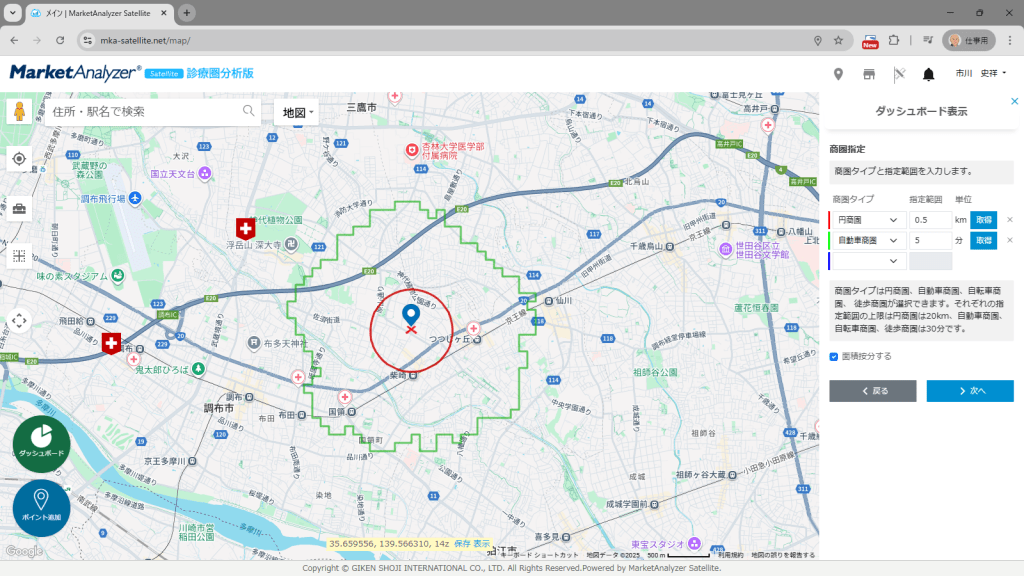Open the toolbox briefcase icon on map

tap(19, 208)
